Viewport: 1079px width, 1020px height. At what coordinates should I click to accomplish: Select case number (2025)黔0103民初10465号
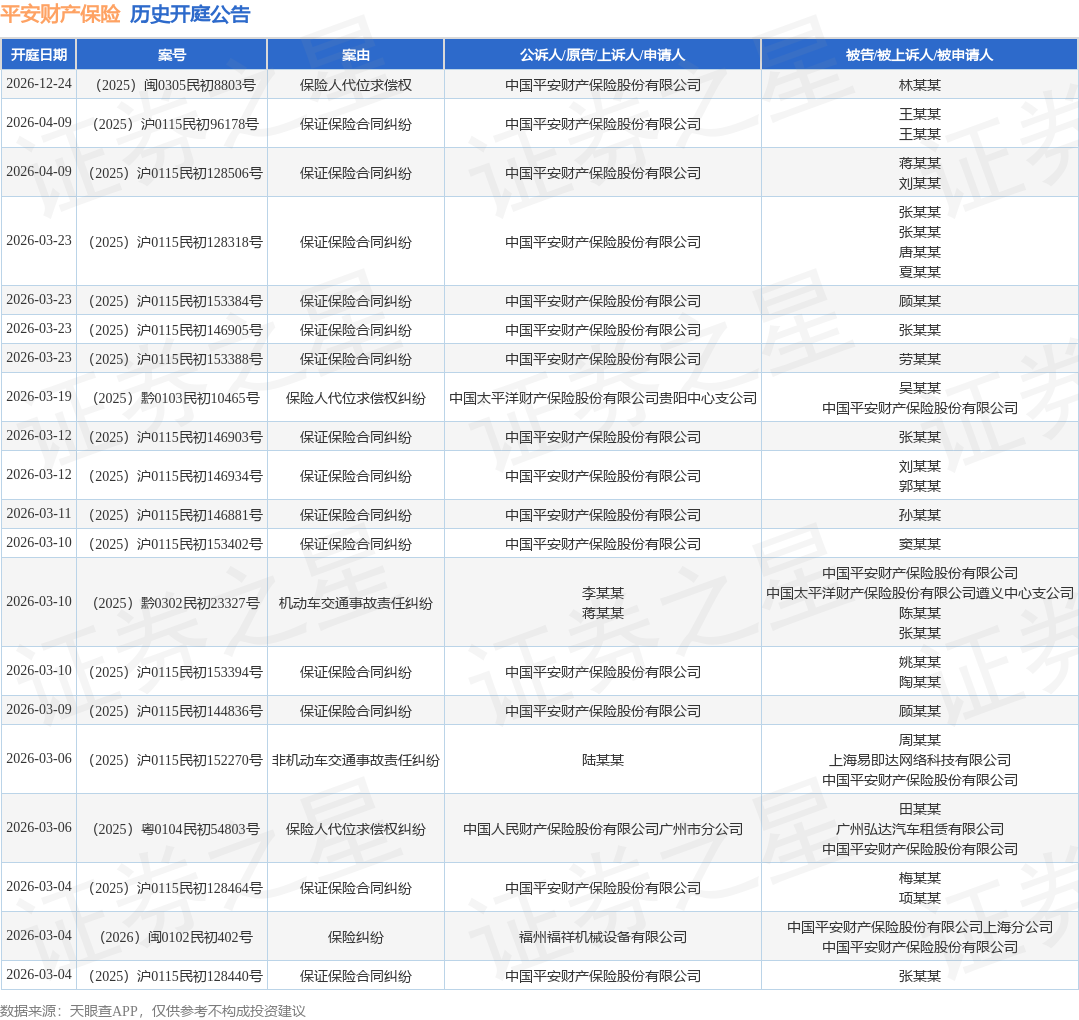pos(172,398)
